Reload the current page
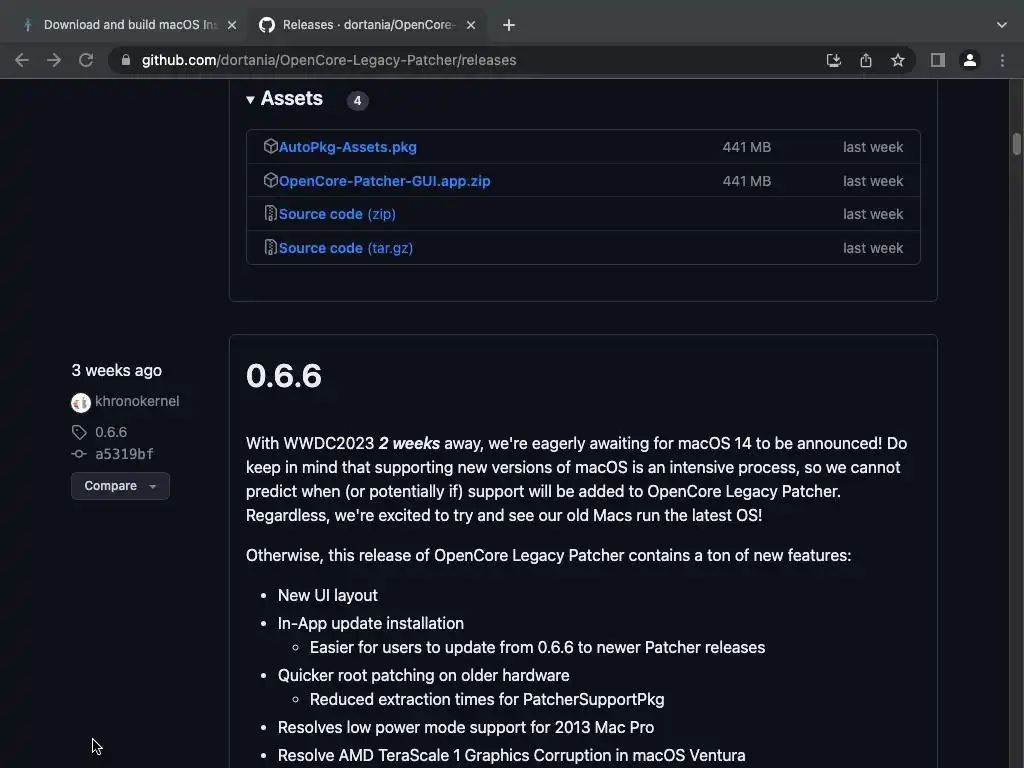 pos(86,60)
